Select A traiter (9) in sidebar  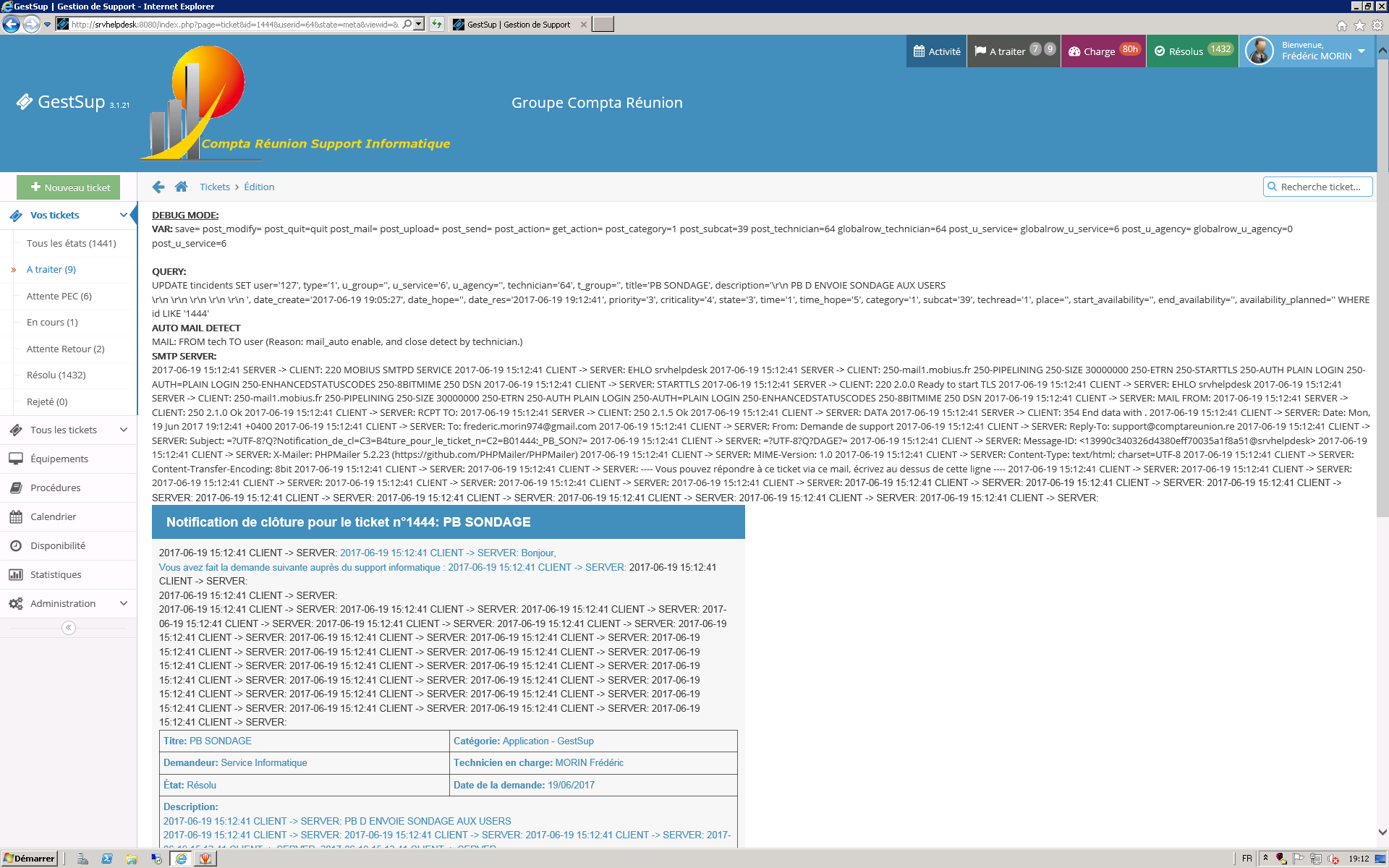pos(51,269)
